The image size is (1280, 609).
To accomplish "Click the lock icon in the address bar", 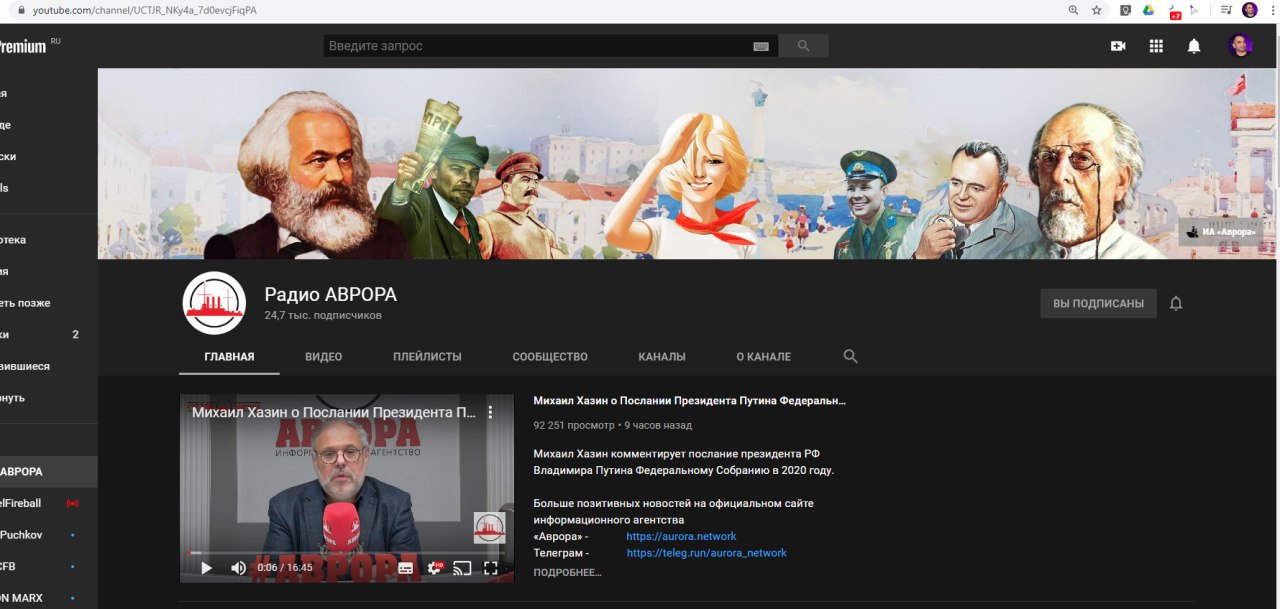I will point(20,10).
